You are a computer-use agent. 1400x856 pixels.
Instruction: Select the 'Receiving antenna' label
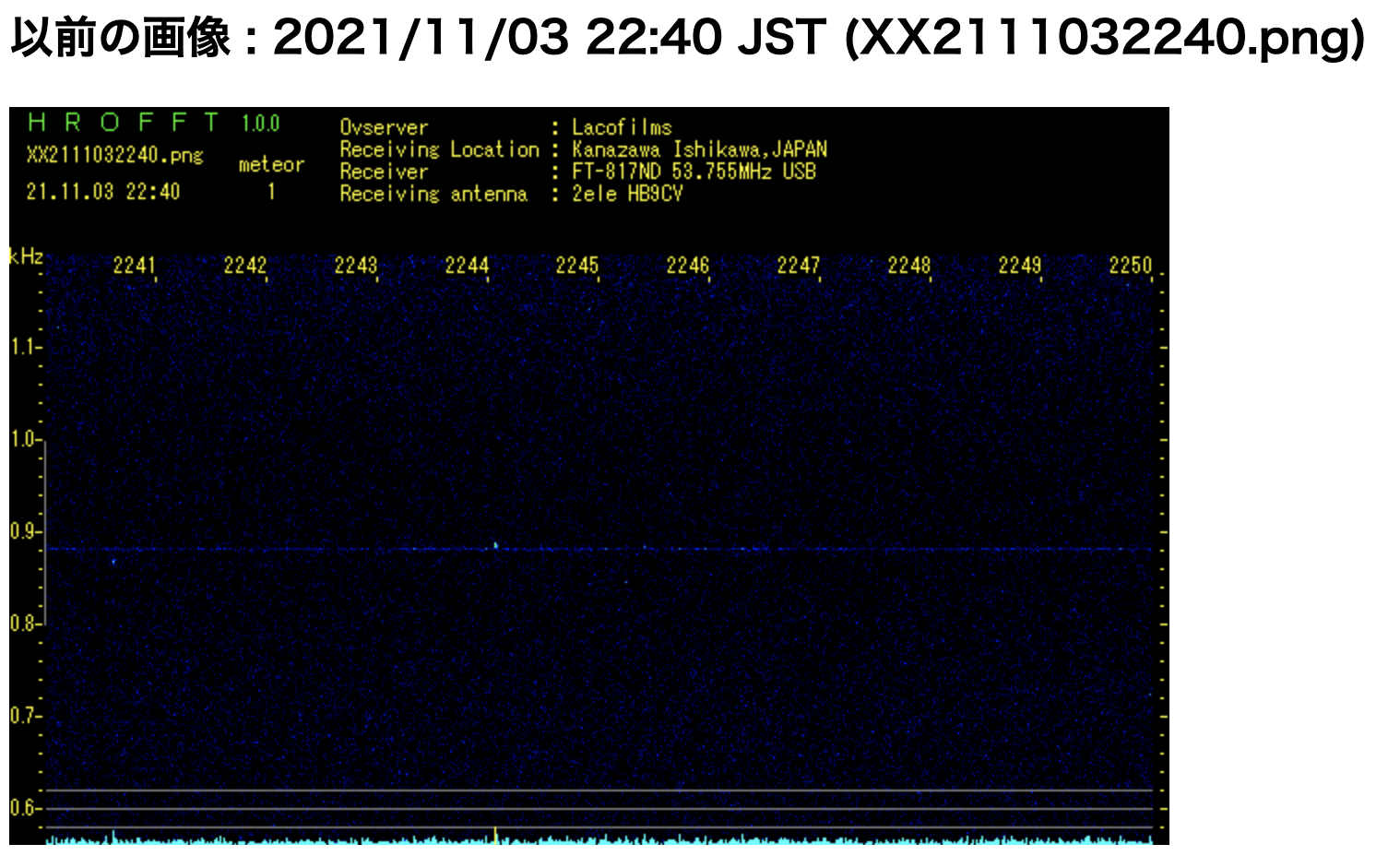tap(433, 194)
